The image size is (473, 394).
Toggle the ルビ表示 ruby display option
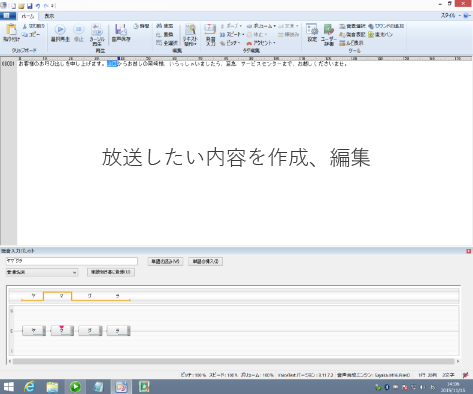352,43
